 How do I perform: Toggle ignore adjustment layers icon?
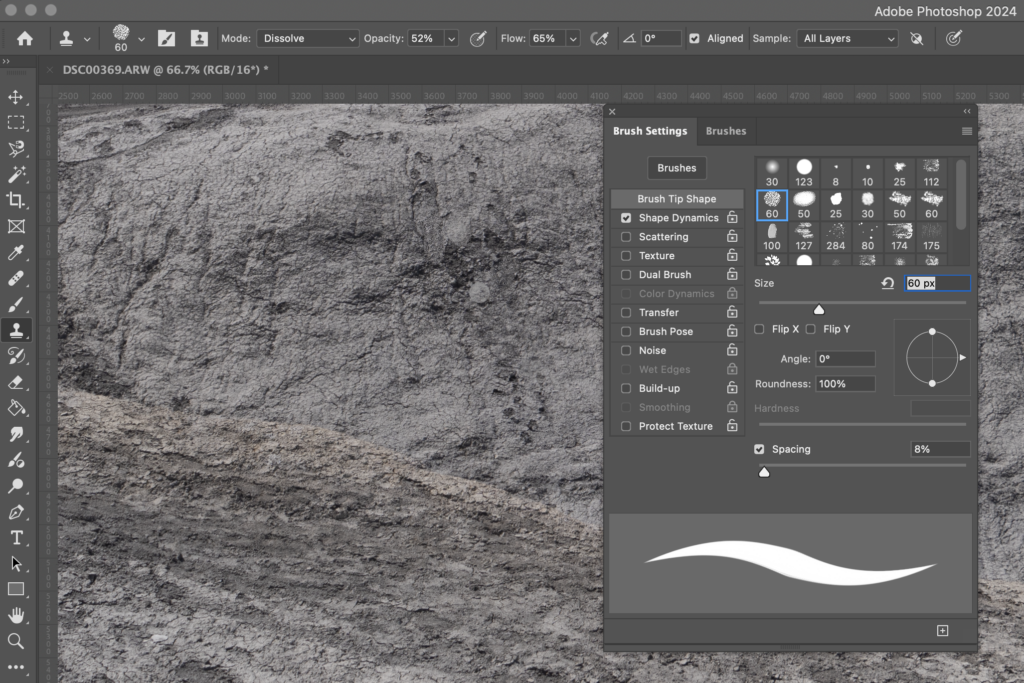coord(917,39)
